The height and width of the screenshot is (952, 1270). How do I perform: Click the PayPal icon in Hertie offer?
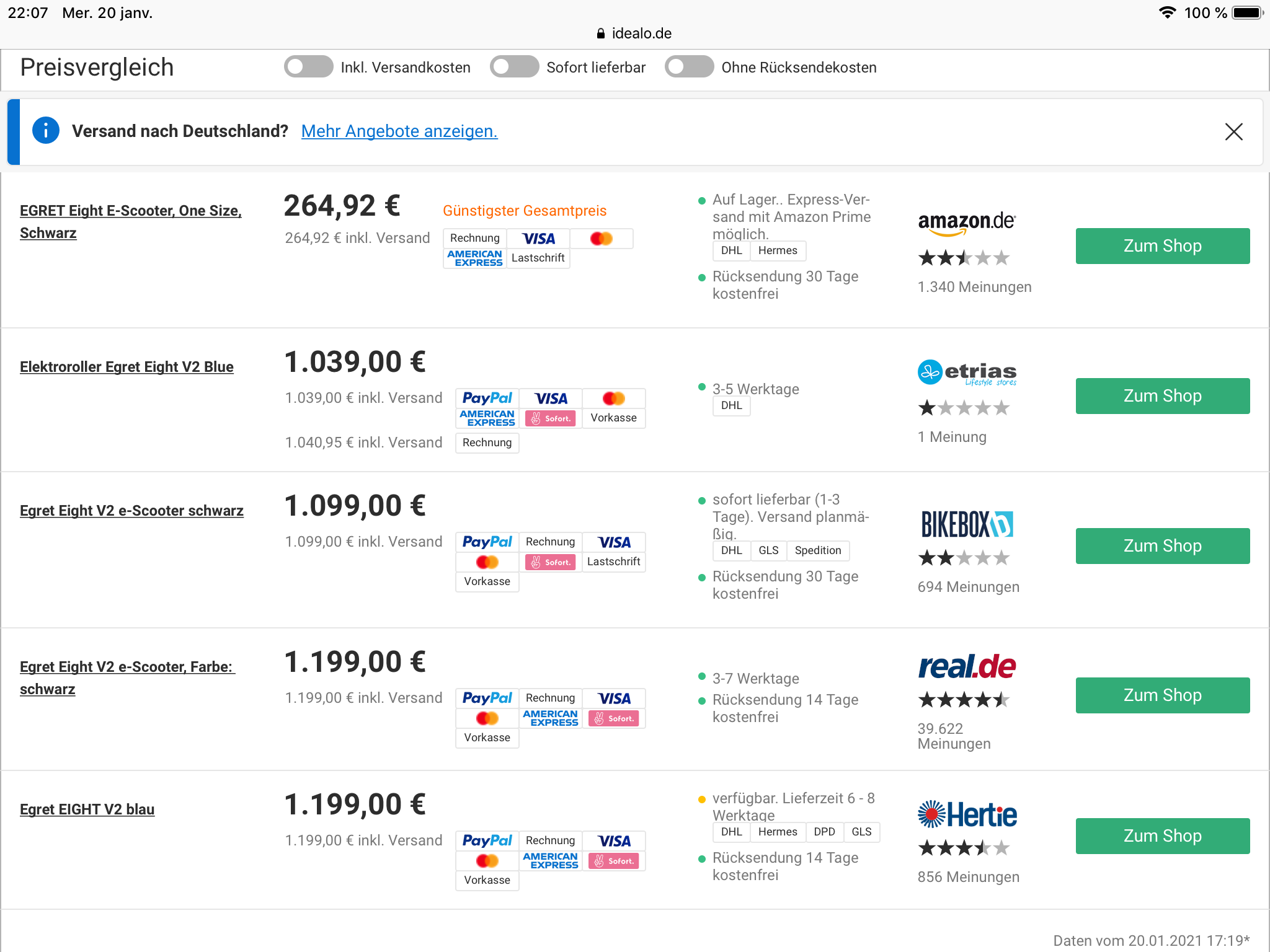487,841
